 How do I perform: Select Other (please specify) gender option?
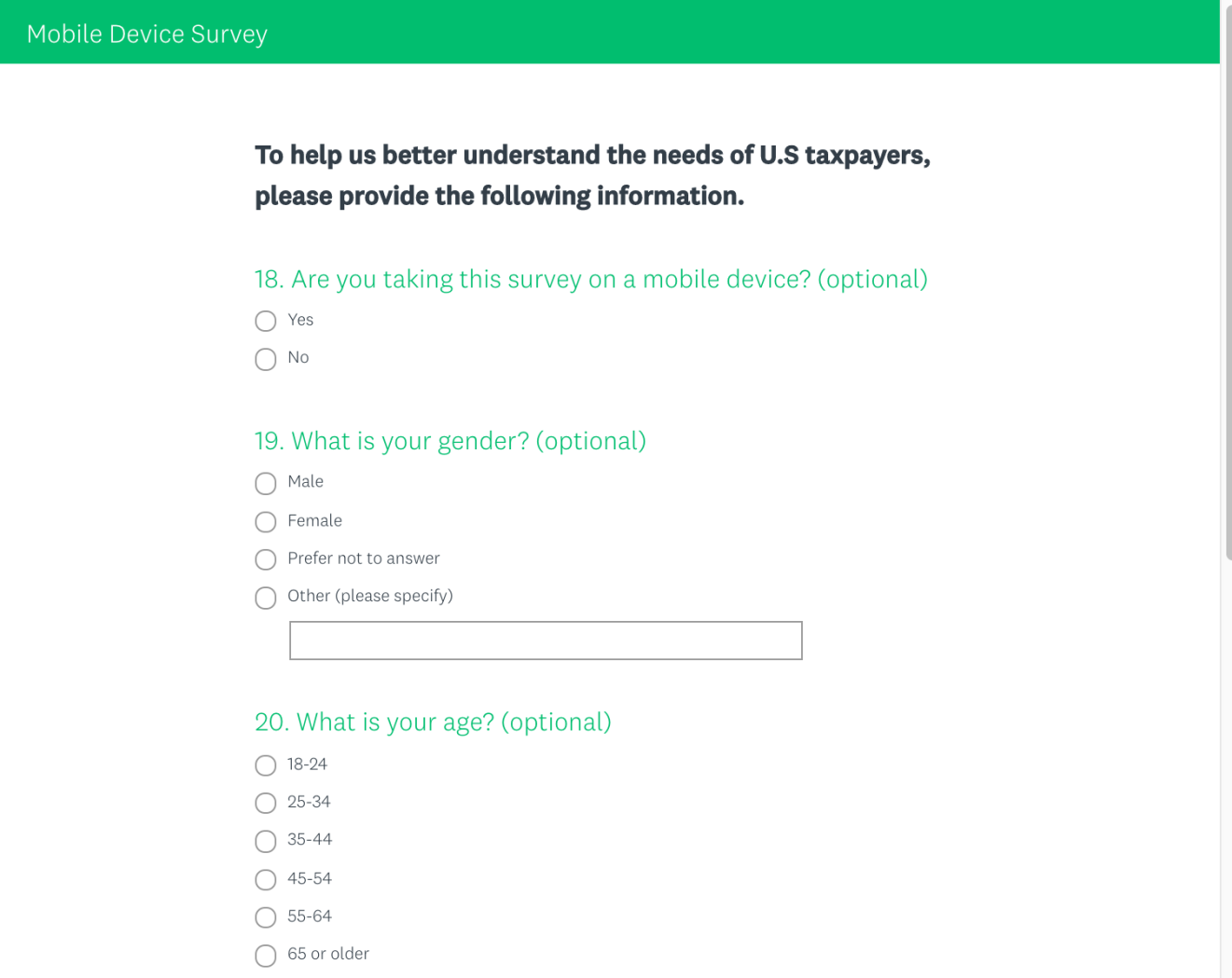coord(266,598)
